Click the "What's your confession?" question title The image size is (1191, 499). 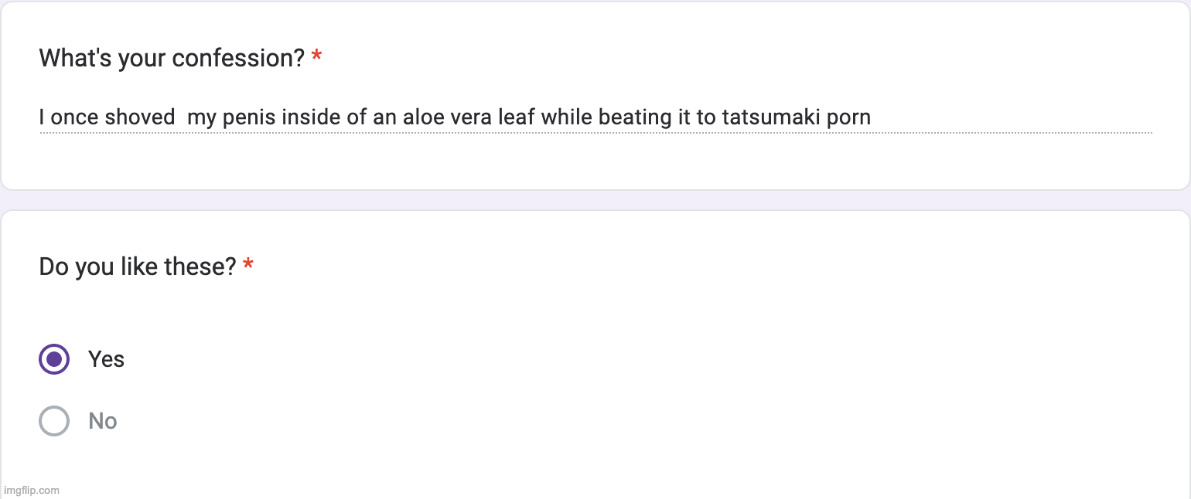click(x=171, y=58)
